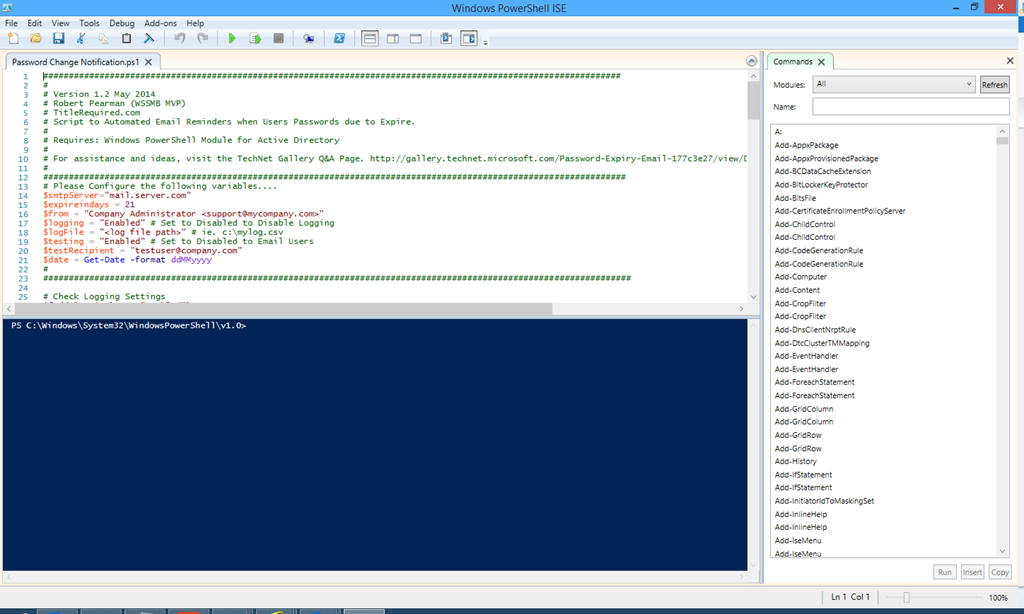Start PowerShell in a separate window icon

tap(339, 39)
